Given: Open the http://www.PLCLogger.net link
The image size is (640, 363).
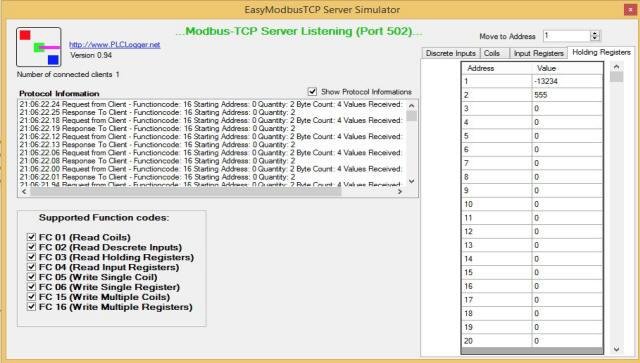Looking at the screenshot, I should coord(114,45).
